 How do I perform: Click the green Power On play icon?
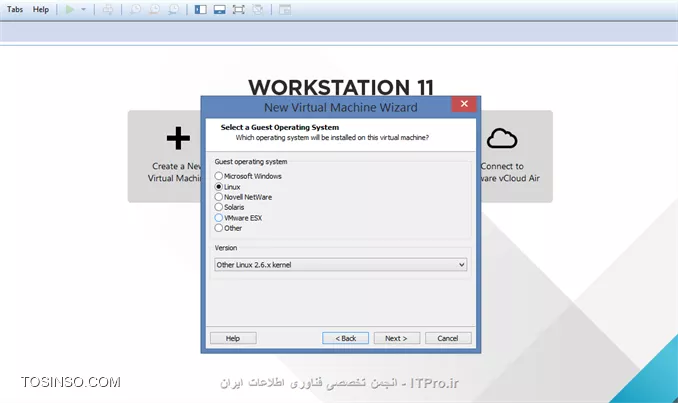coord(70,10)
